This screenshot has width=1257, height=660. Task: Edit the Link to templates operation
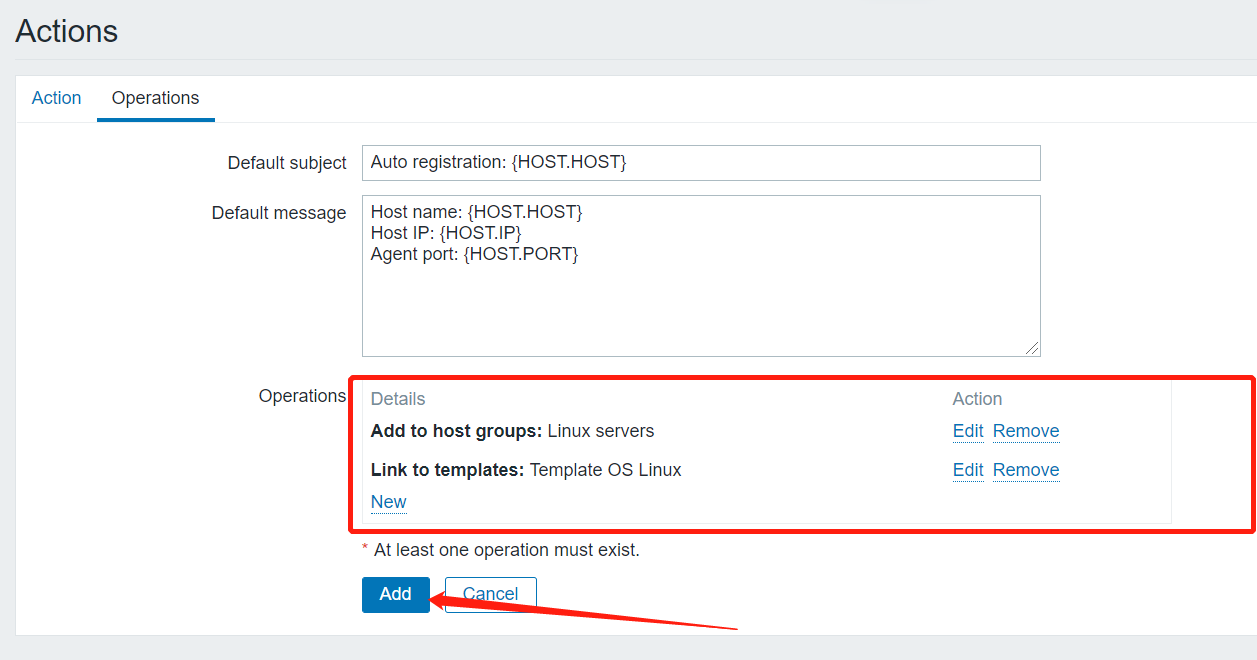tap(967, 470)
